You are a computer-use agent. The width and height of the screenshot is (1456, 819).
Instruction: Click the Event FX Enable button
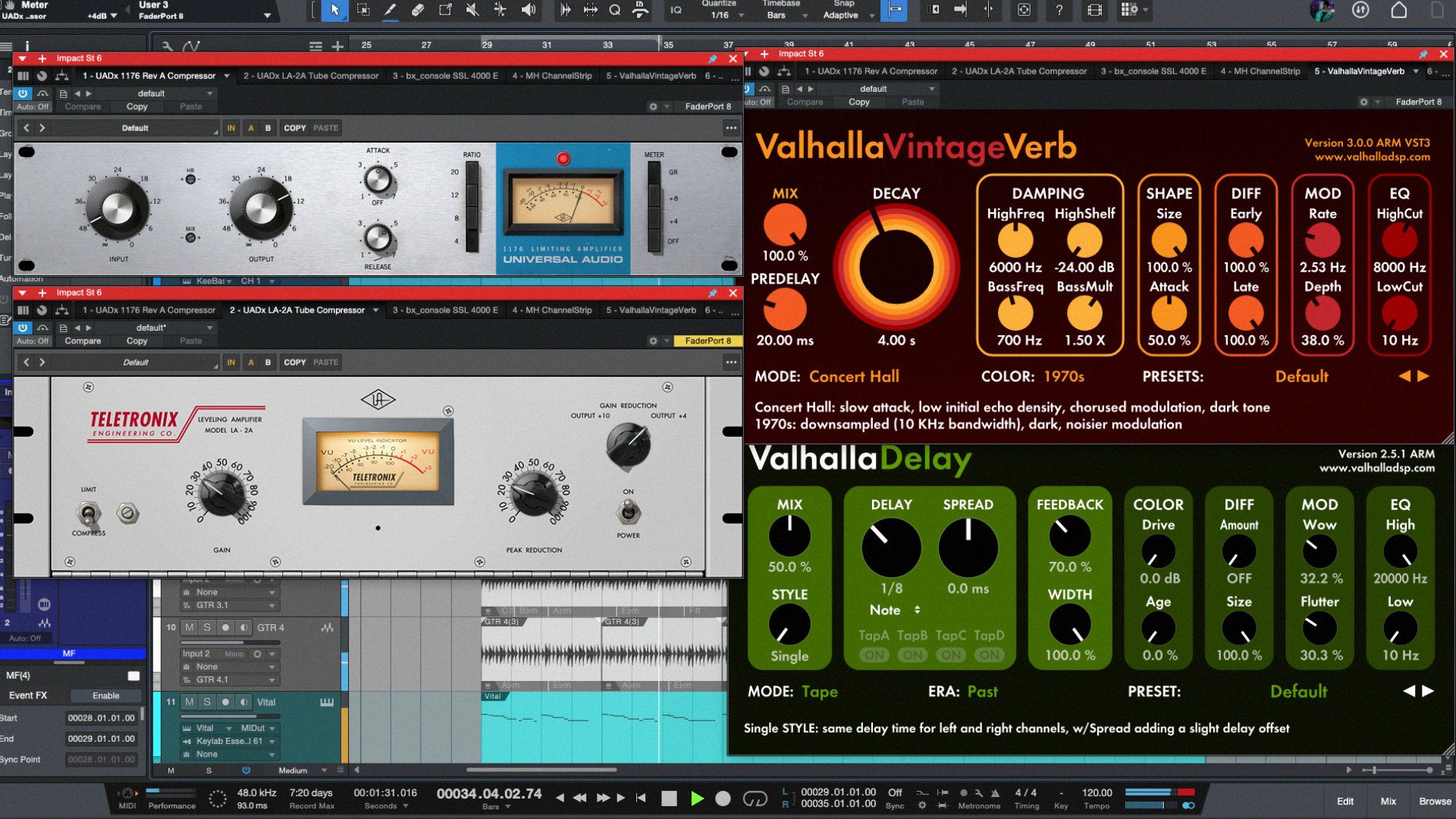[106, 696]
